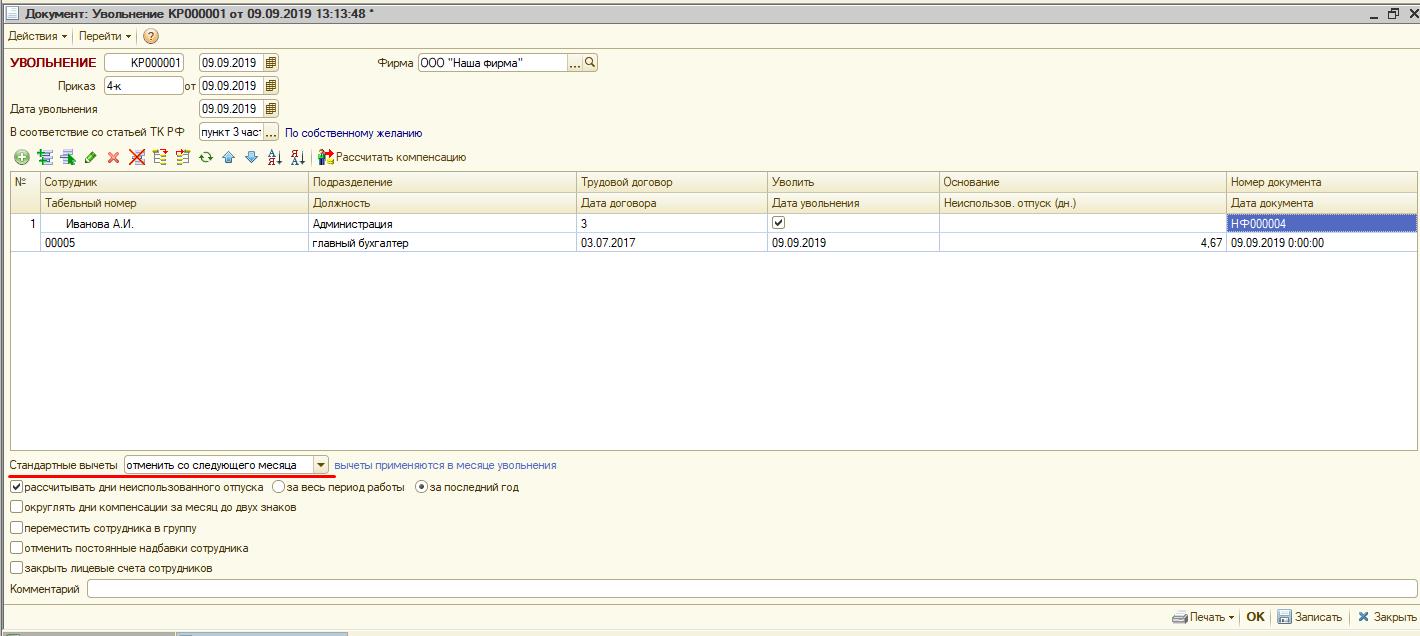
Task: Click the Refresh green arrows icon
Action: [x=206, y=157]
